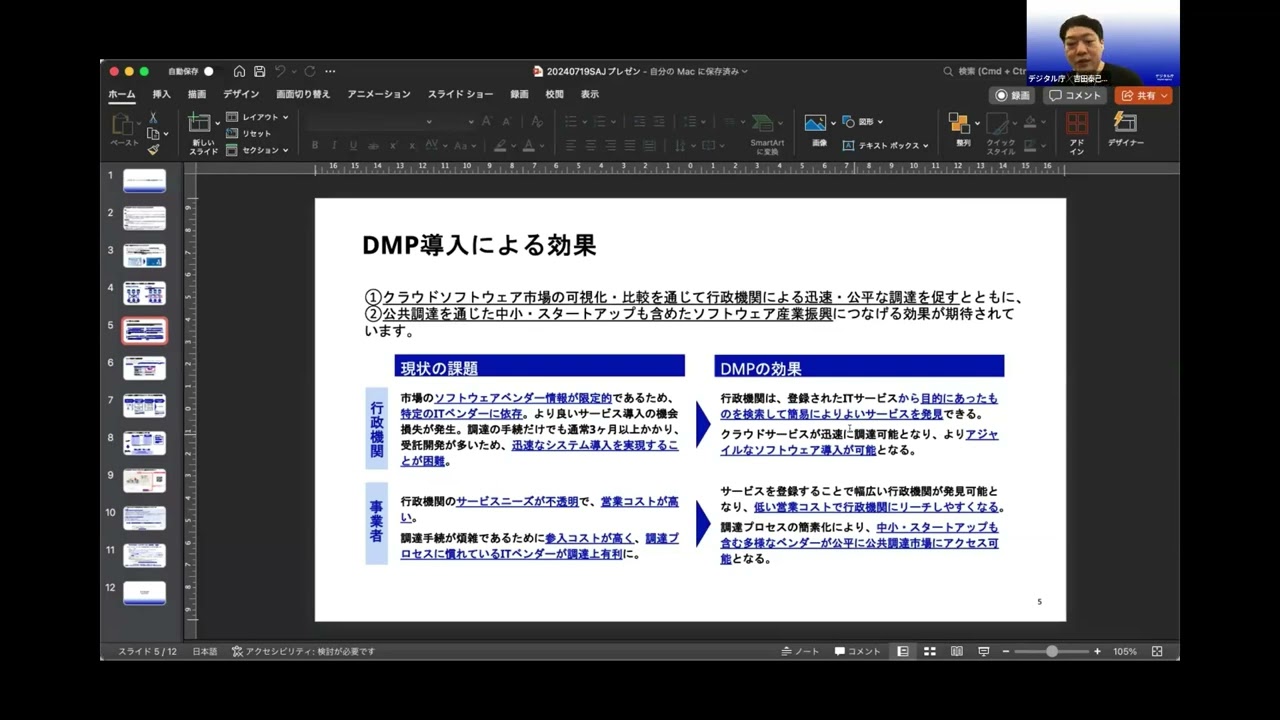
Task: Open the 挿入 tab
Action: (x=161, y=94)
